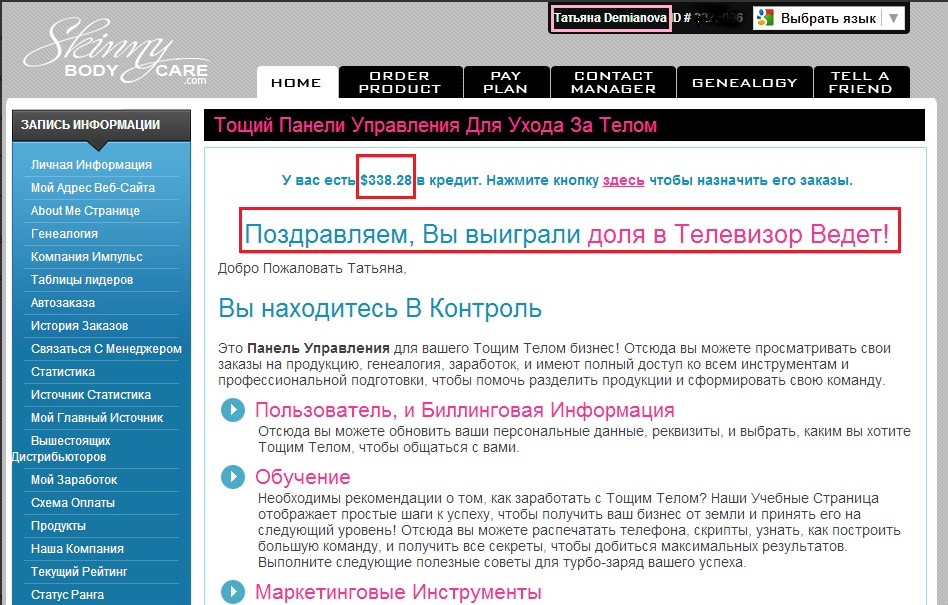Viewport: 948px width, 605px height.
Task: Click arrow icon beside Маркетинговые Инструменты
Action: coord(233,591)
